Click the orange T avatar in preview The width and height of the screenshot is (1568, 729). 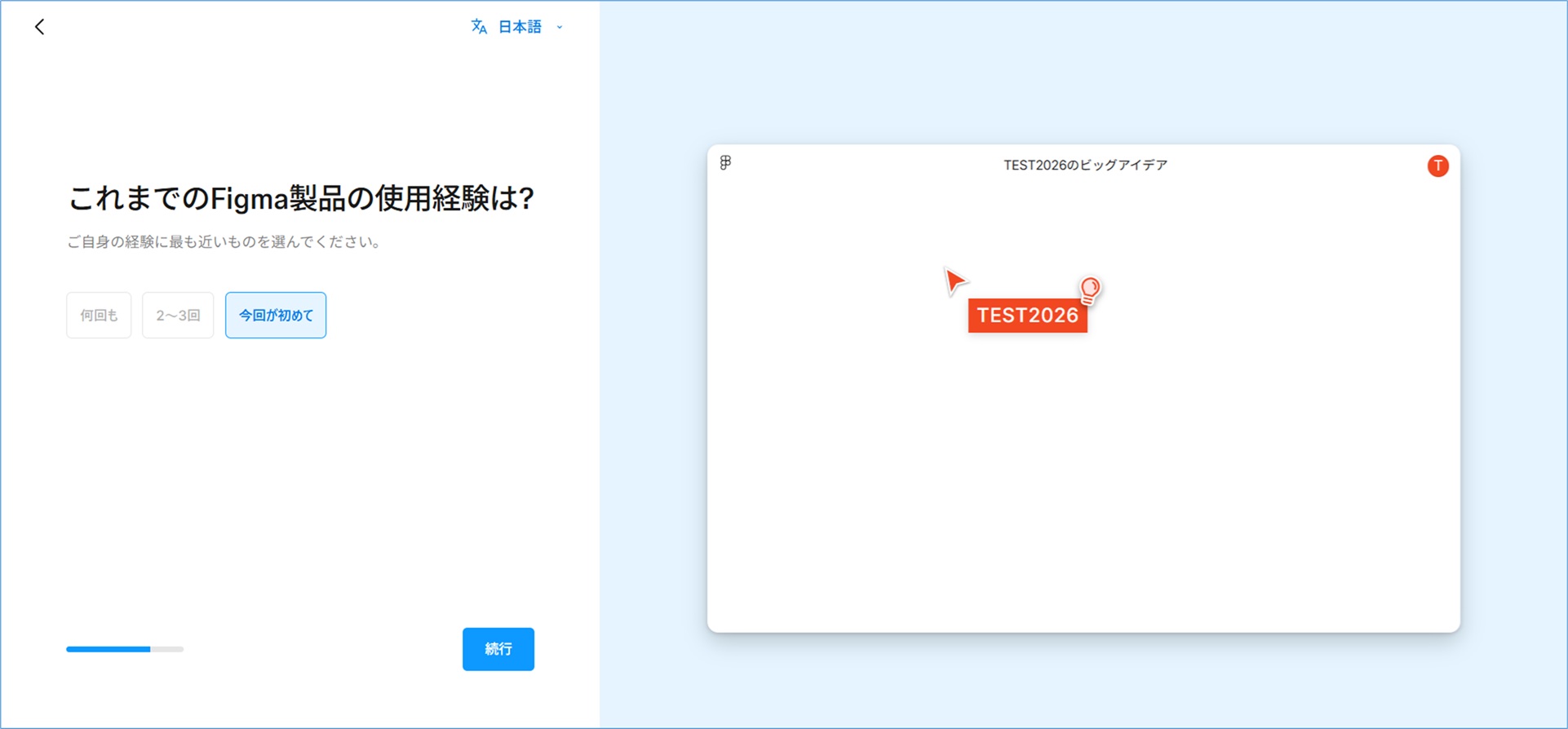[x=1437, y=166]
